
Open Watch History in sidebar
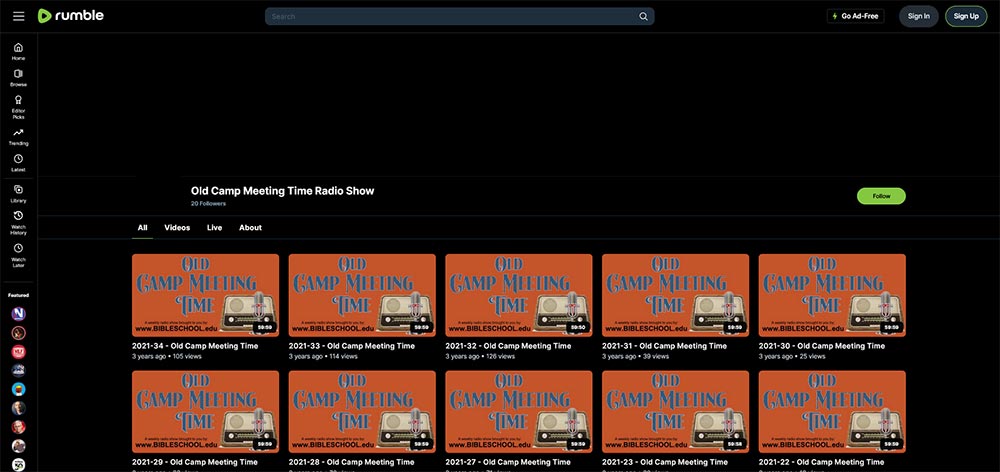click(x=18, y=223)
